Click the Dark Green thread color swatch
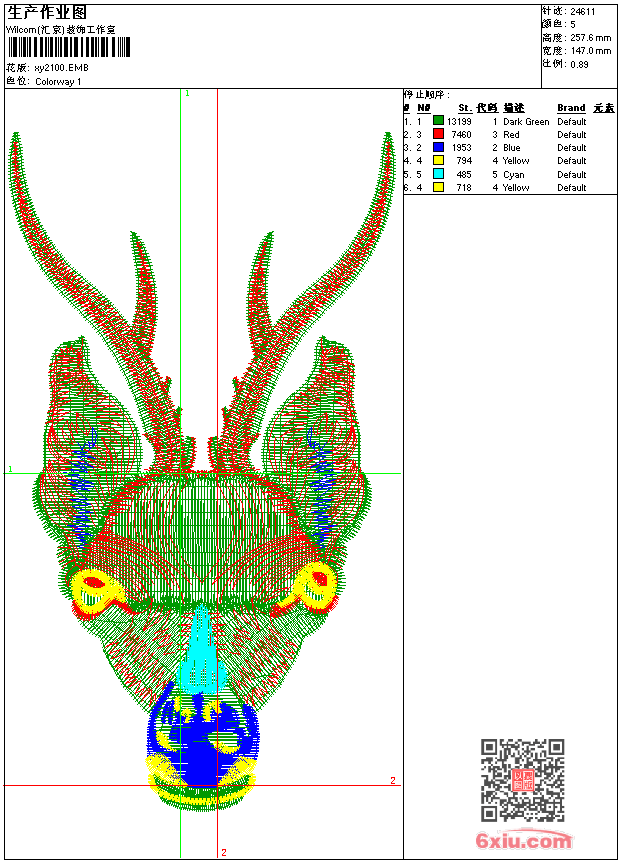The width and height of the screenshot is (620, 860). click(438, 121)
